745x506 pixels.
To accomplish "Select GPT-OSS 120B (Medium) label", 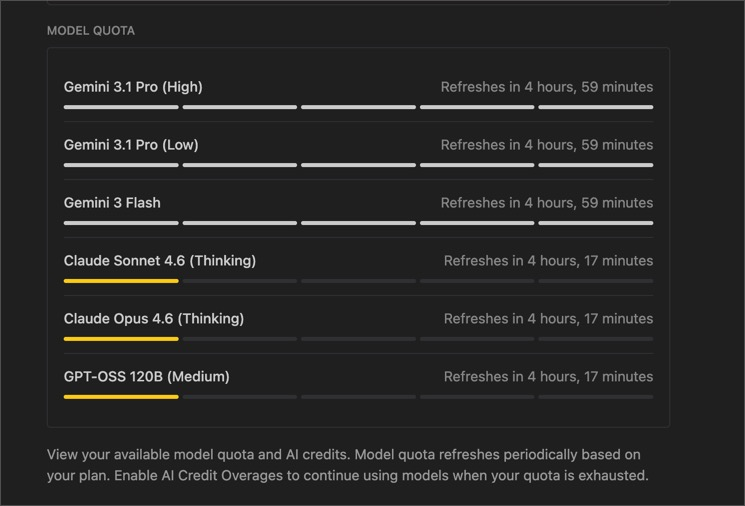I will click(x=146, y=377).
